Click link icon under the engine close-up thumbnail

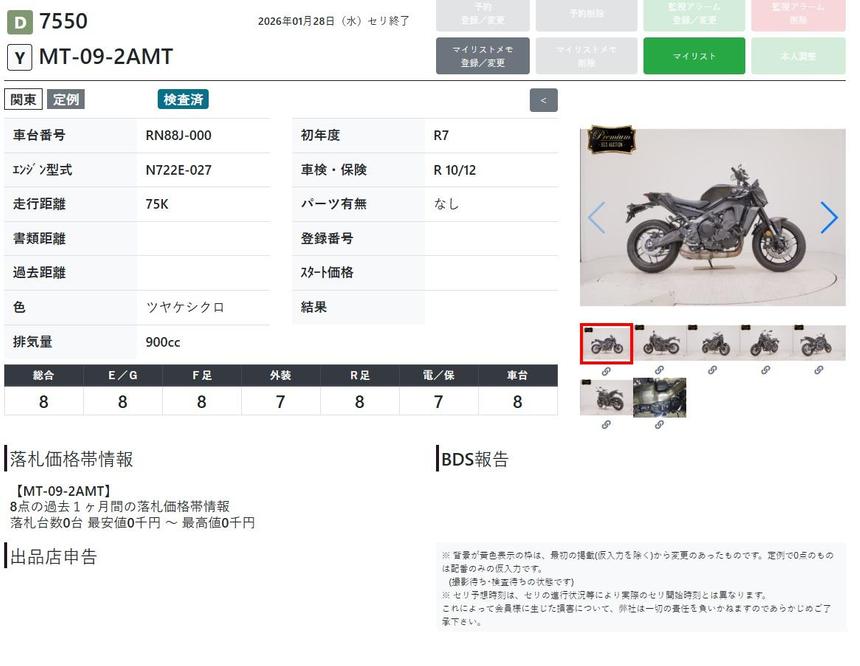[x=659, y=424]
